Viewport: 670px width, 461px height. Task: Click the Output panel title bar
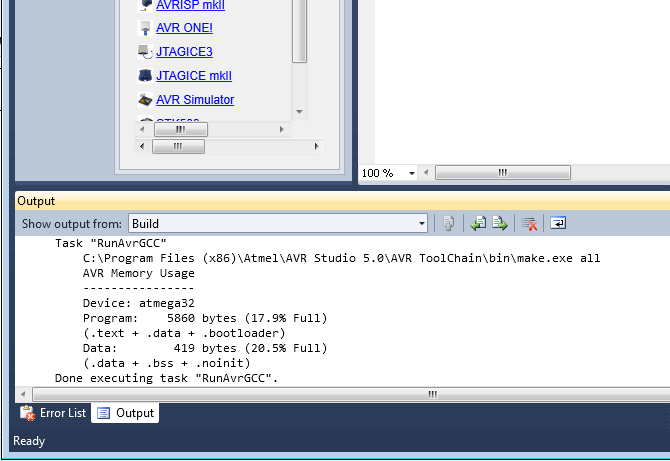tap(343, 201)
